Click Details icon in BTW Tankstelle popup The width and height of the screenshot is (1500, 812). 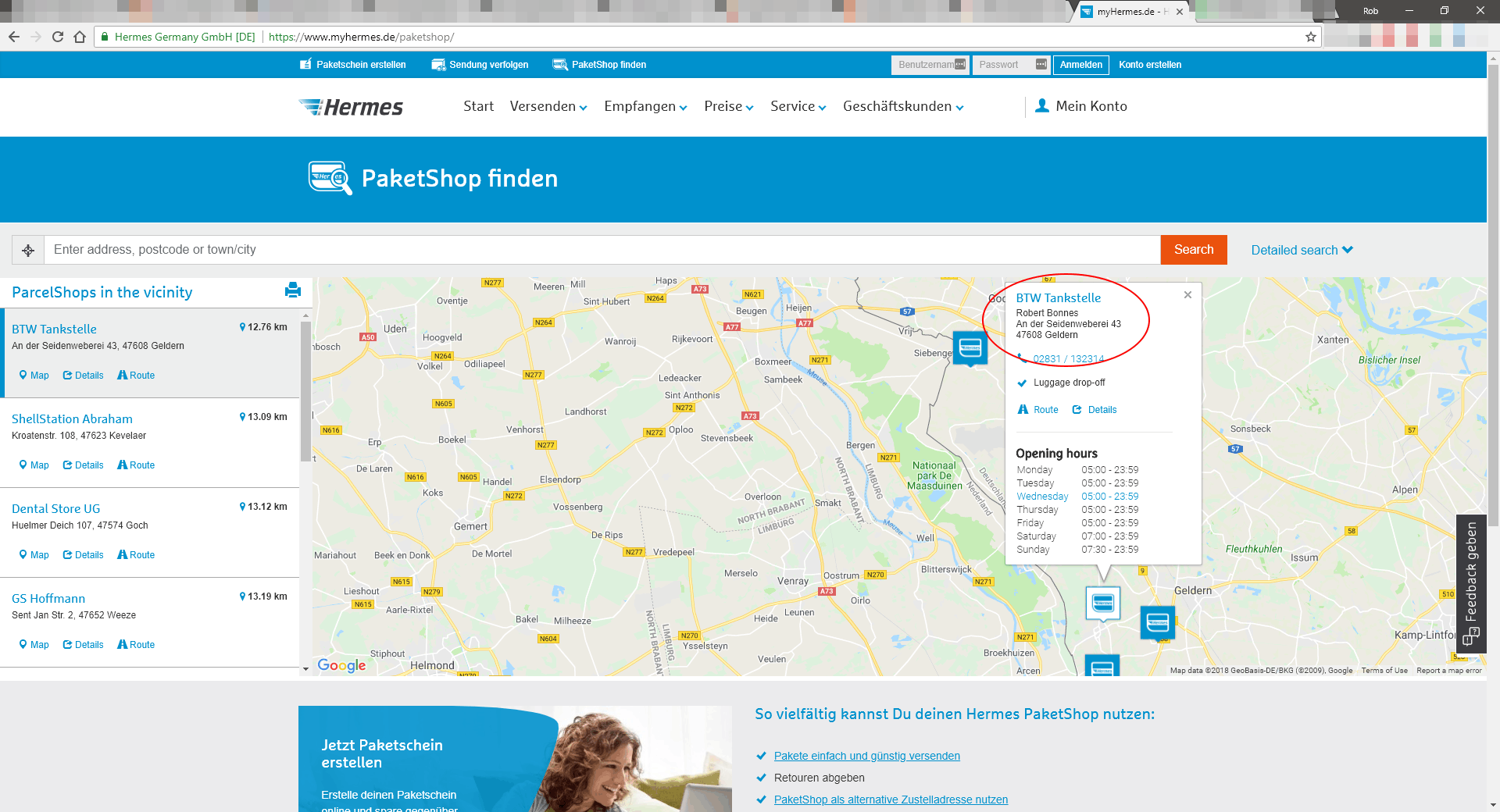[x=1077, y=410]
